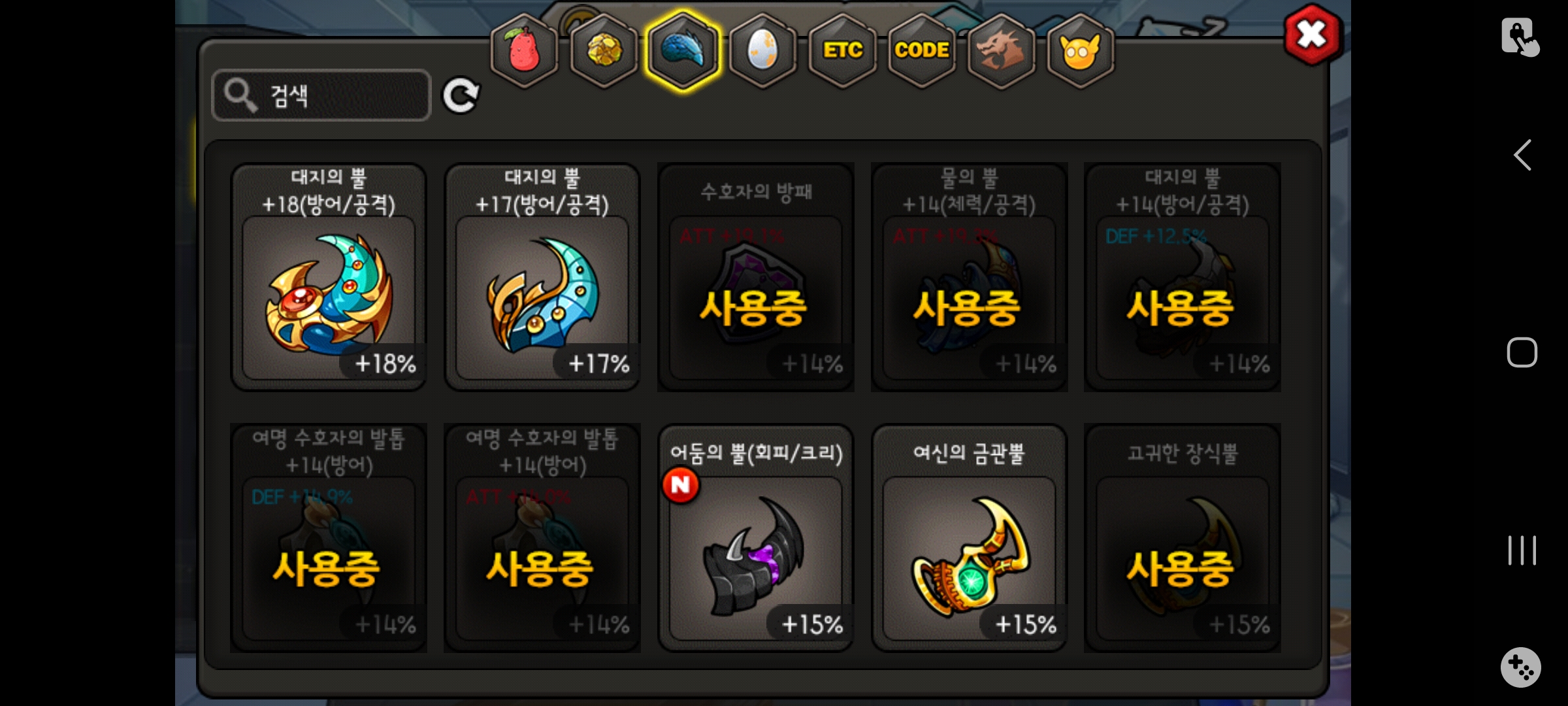Choose the 어둠의 뿔 dark horn item
Screen dimensions: 1568x706
tap(756, 537)
